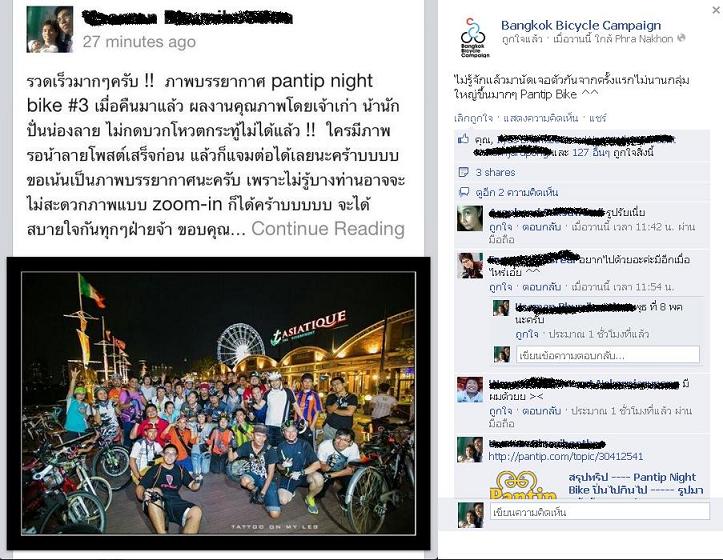The image size is (723, 560).
Task: Open the pantip.com/topic/30412541 link
Action: (566, 456)
